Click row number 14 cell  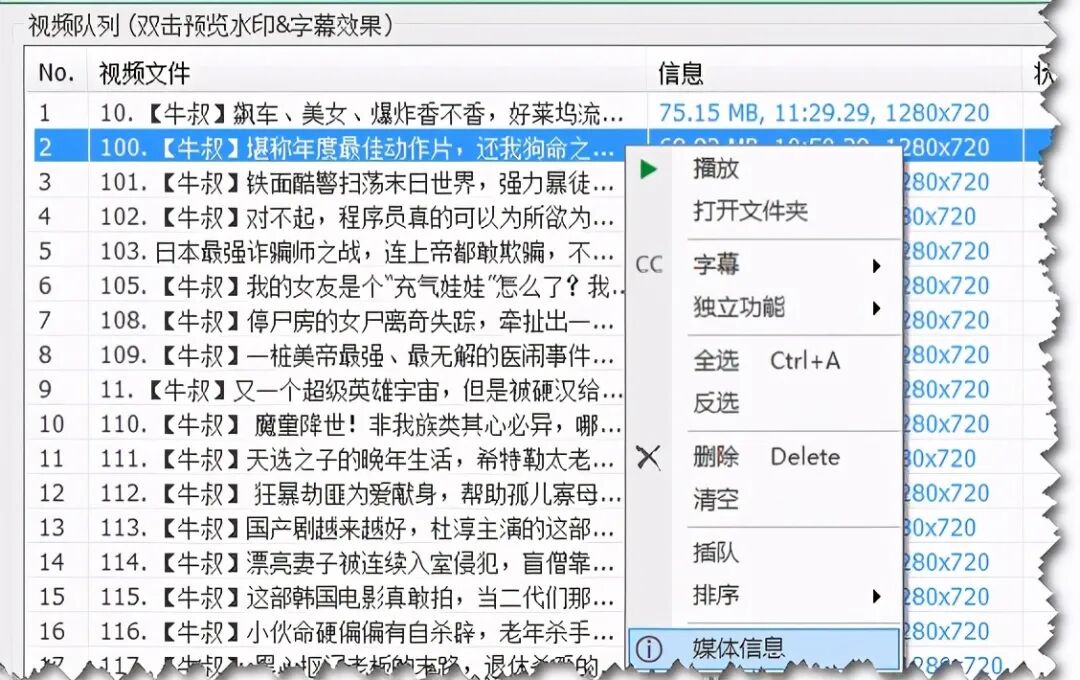pos(52,563)
